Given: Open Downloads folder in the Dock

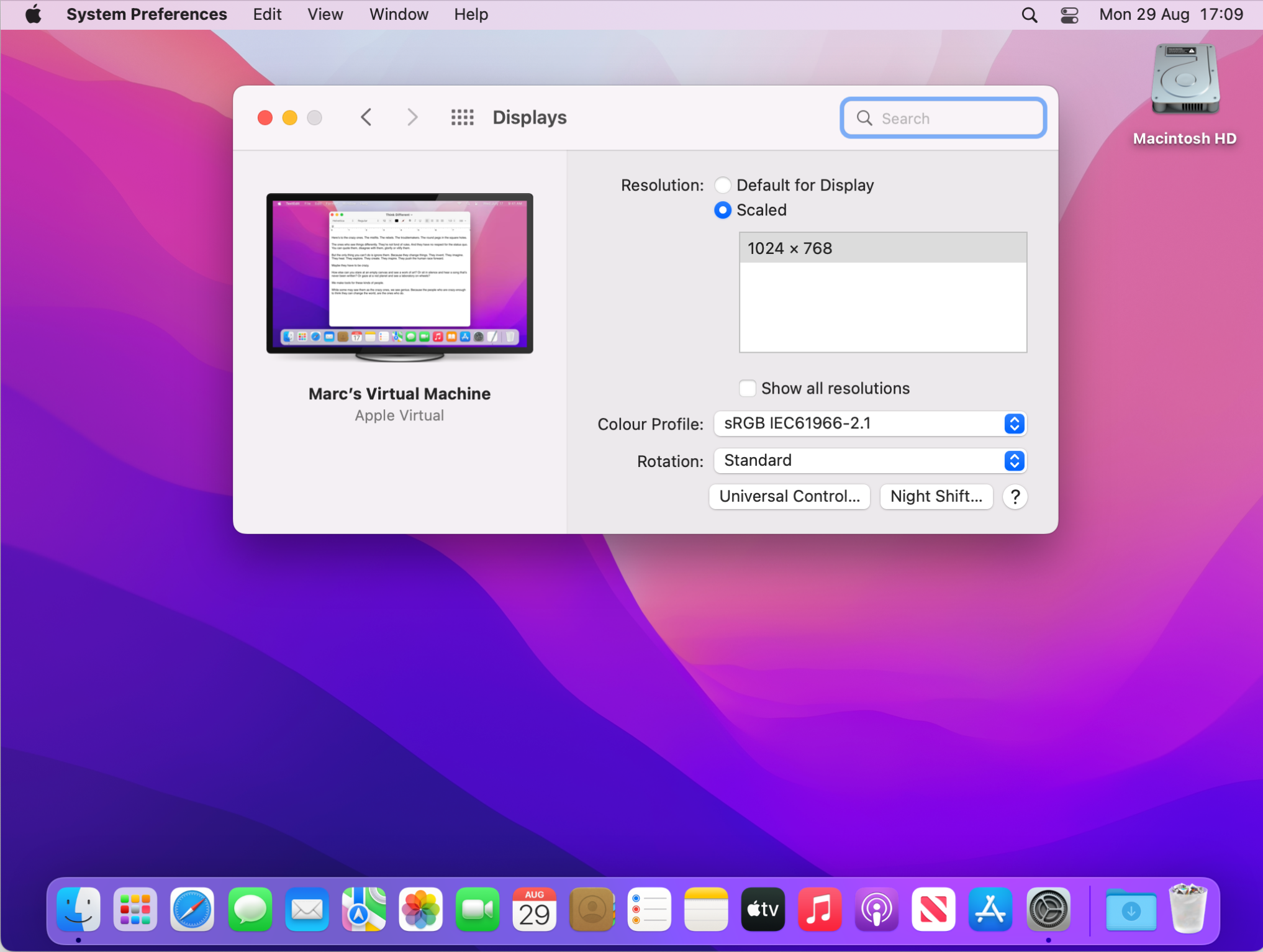Looking at the screenshot, I should (1131, 910).
